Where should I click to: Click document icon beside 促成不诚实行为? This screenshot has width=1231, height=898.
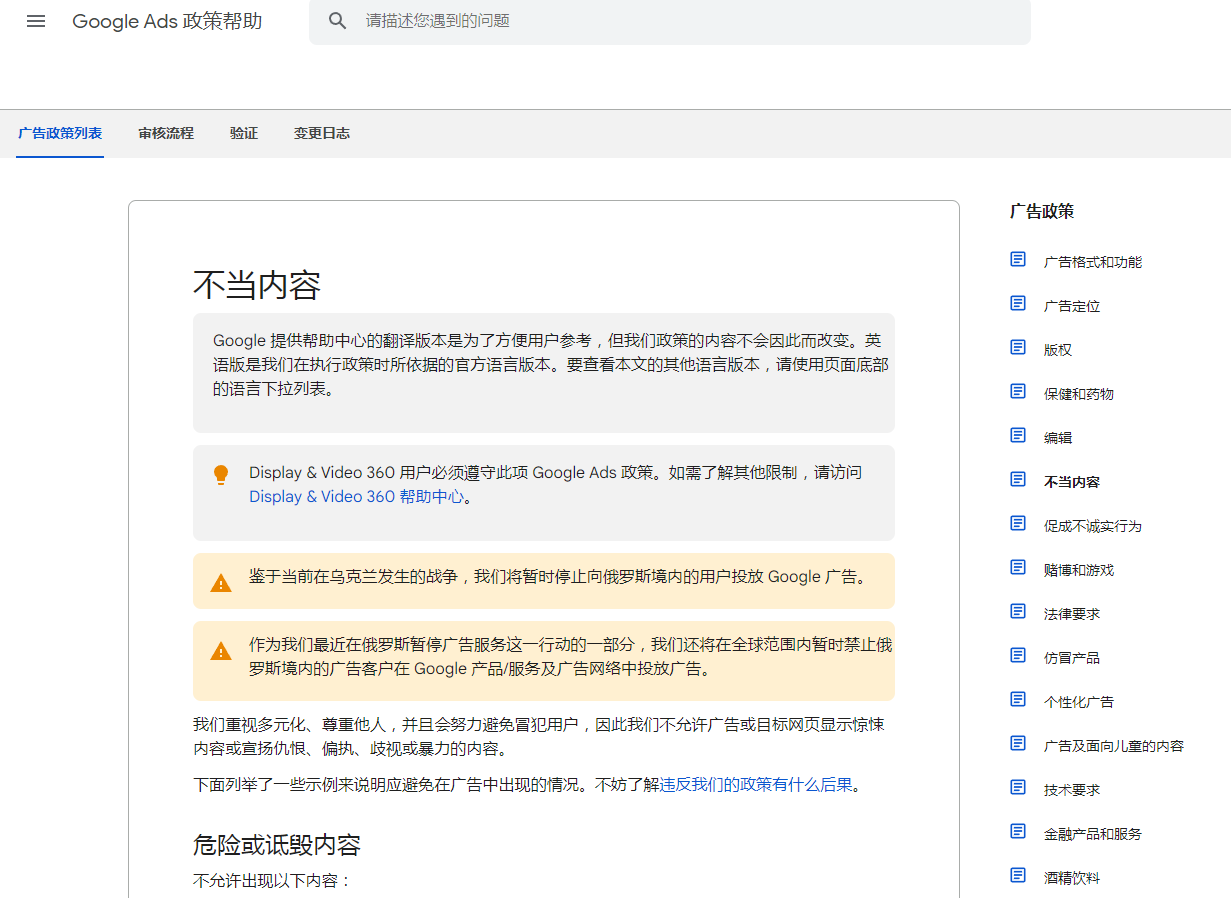click(1018, 524)
